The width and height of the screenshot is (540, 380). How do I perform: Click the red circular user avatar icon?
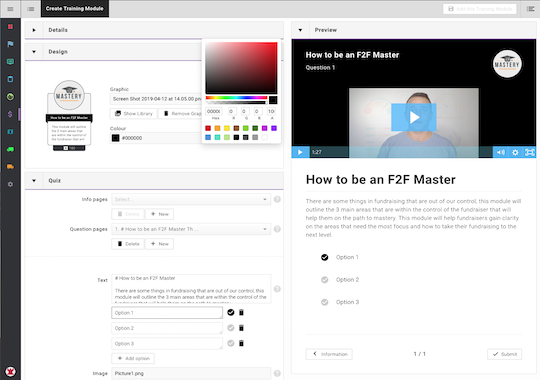(10, 371)
